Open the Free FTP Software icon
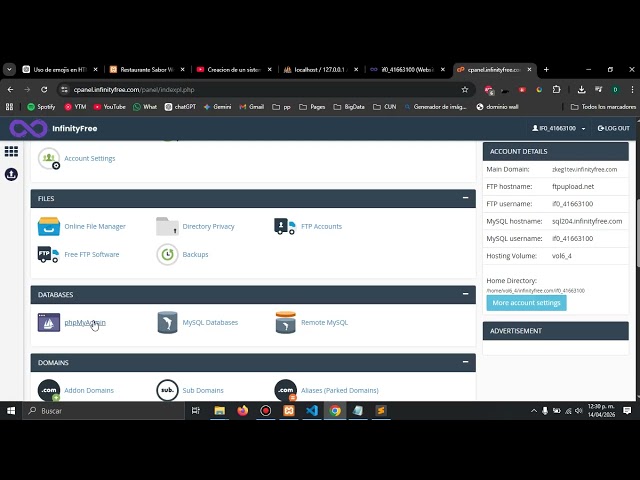The width and height of the screenshot is (640, 480). (49, 254)
